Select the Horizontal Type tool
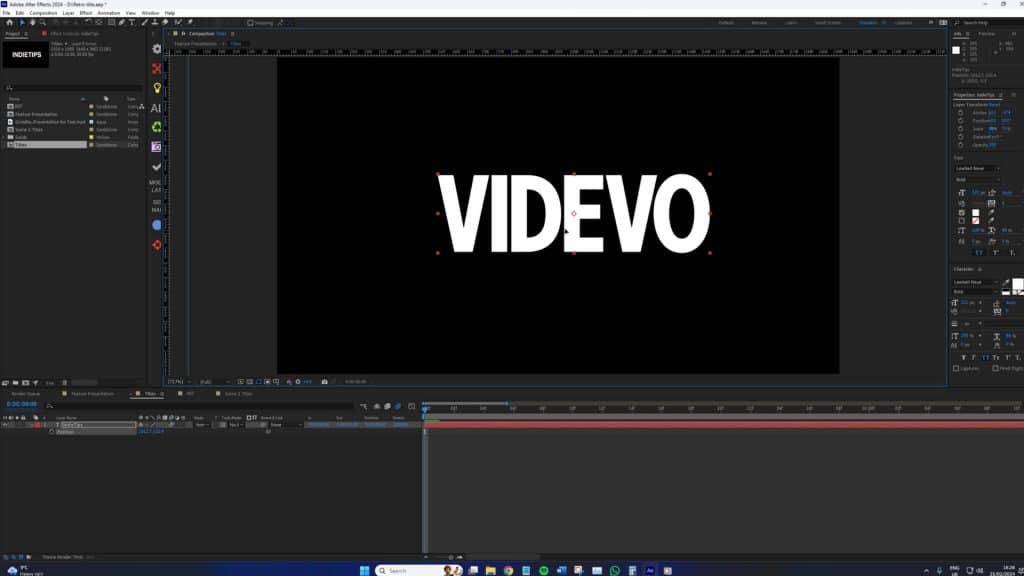Viewport: 1024px width, 576px height. pos(131,22)
